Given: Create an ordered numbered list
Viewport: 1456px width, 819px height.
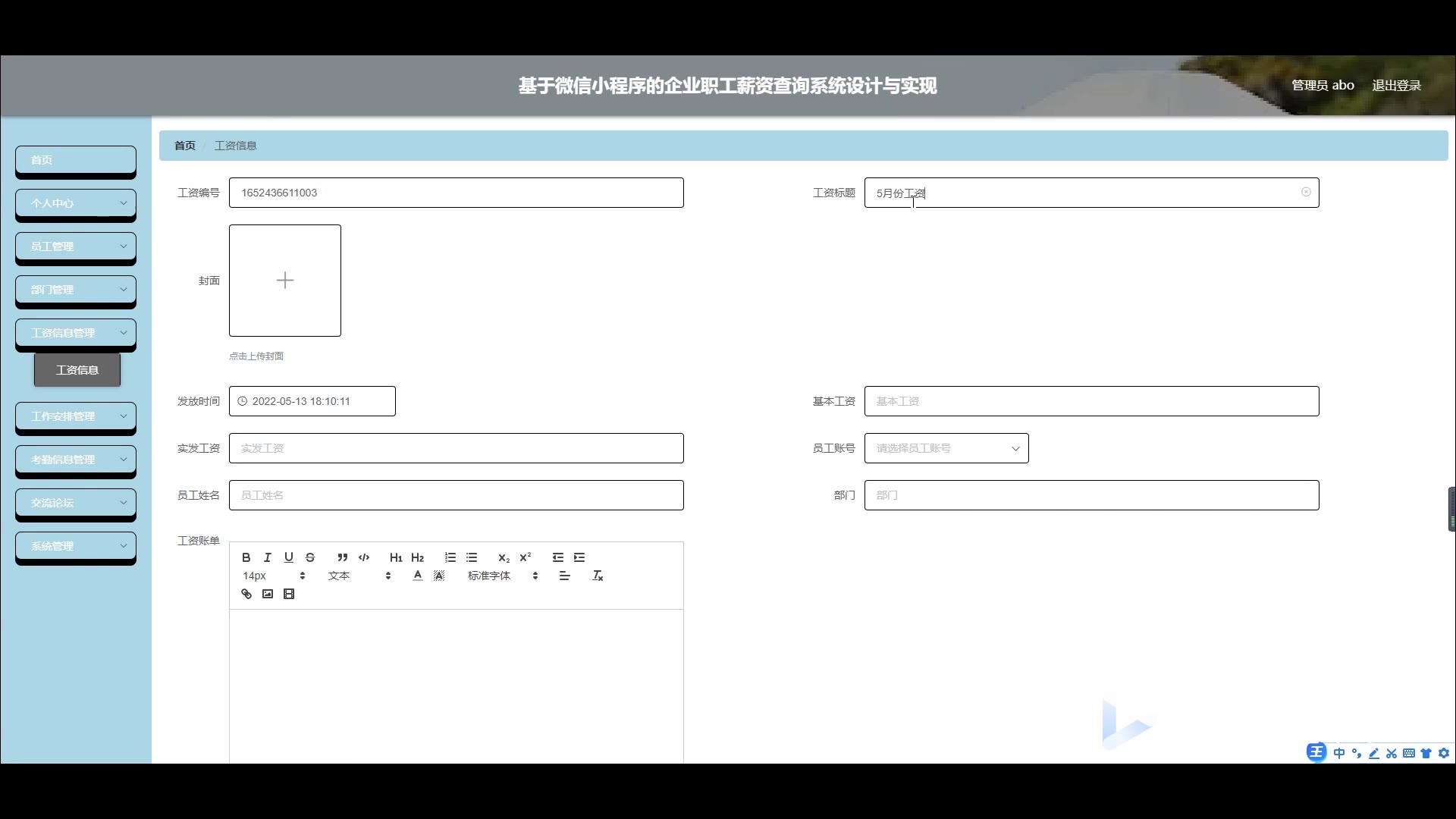Looking at the screenshot, I should click(x=450, y=557).
